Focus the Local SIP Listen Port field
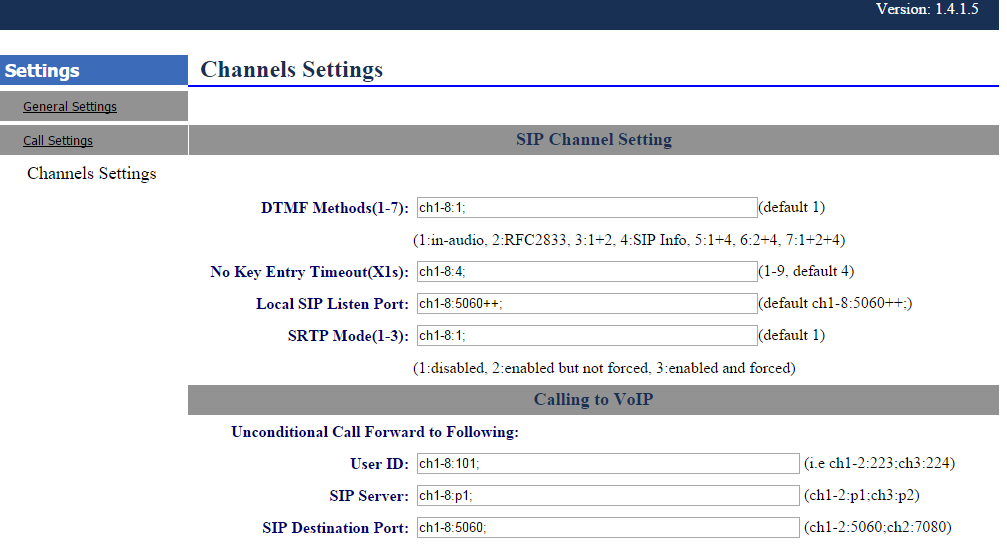Image resolution: width=1007 pixels, height=551 pixels. point(586,304)
